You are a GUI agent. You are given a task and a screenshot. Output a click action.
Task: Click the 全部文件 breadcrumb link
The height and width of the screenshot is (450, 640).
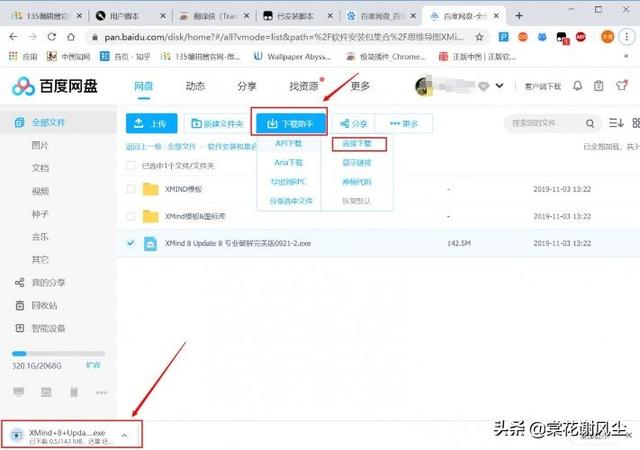(x=182, y=147)
